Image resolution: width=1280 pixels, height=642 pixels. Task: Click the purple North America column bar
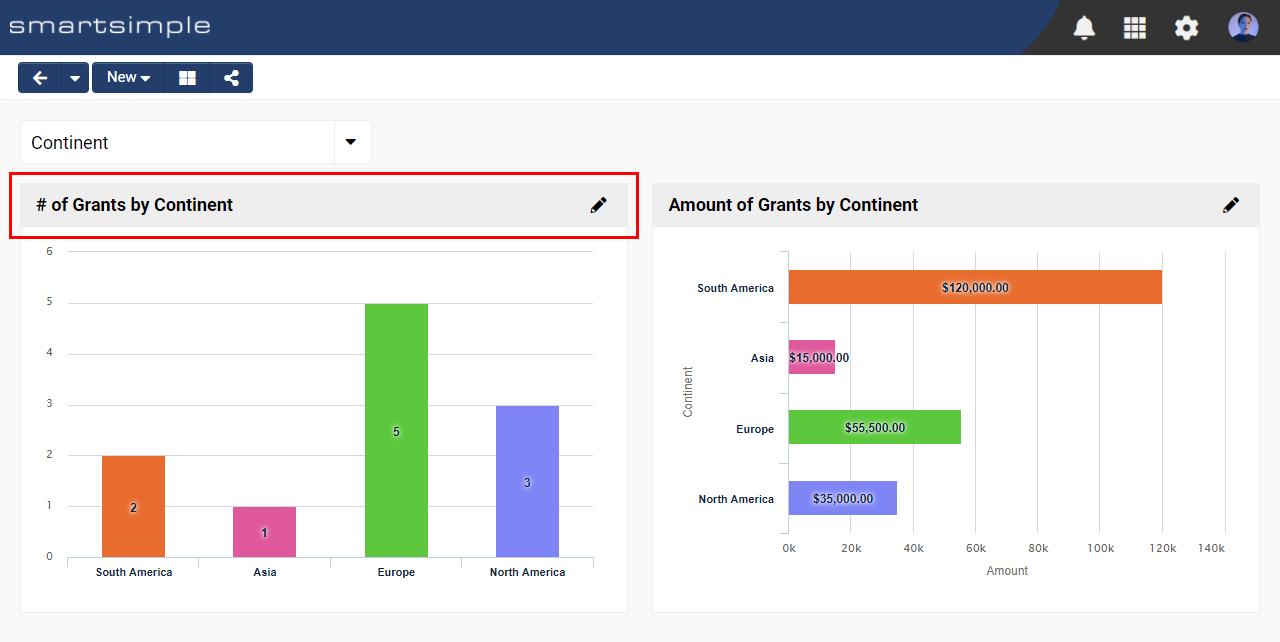(x=527, y=480)
